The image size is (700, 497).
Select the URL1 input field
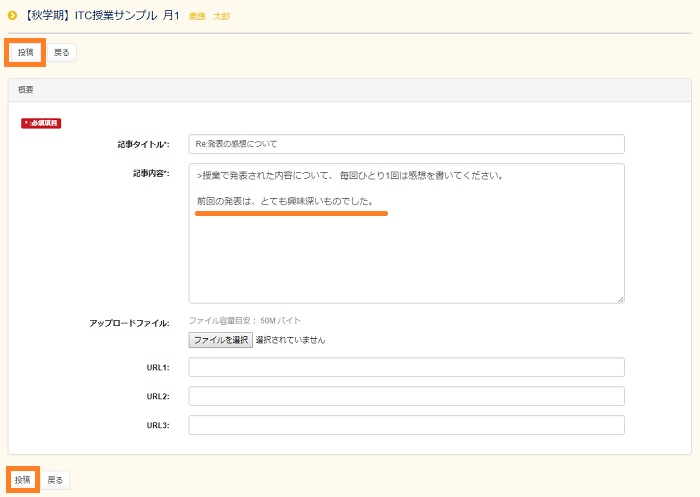coord(406,368)
